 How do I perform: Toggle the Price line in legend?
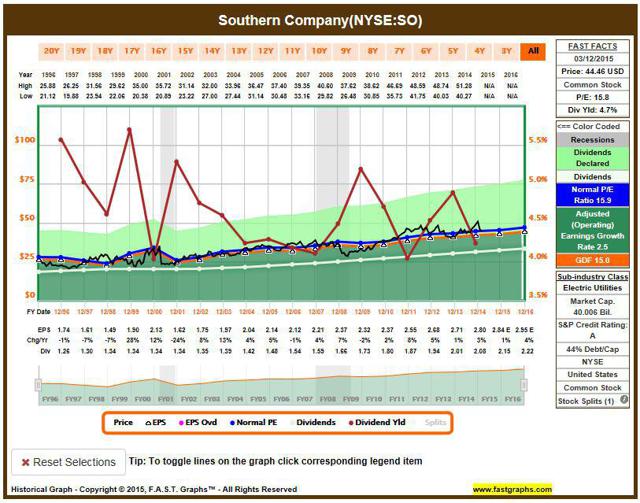click(123, 423)
